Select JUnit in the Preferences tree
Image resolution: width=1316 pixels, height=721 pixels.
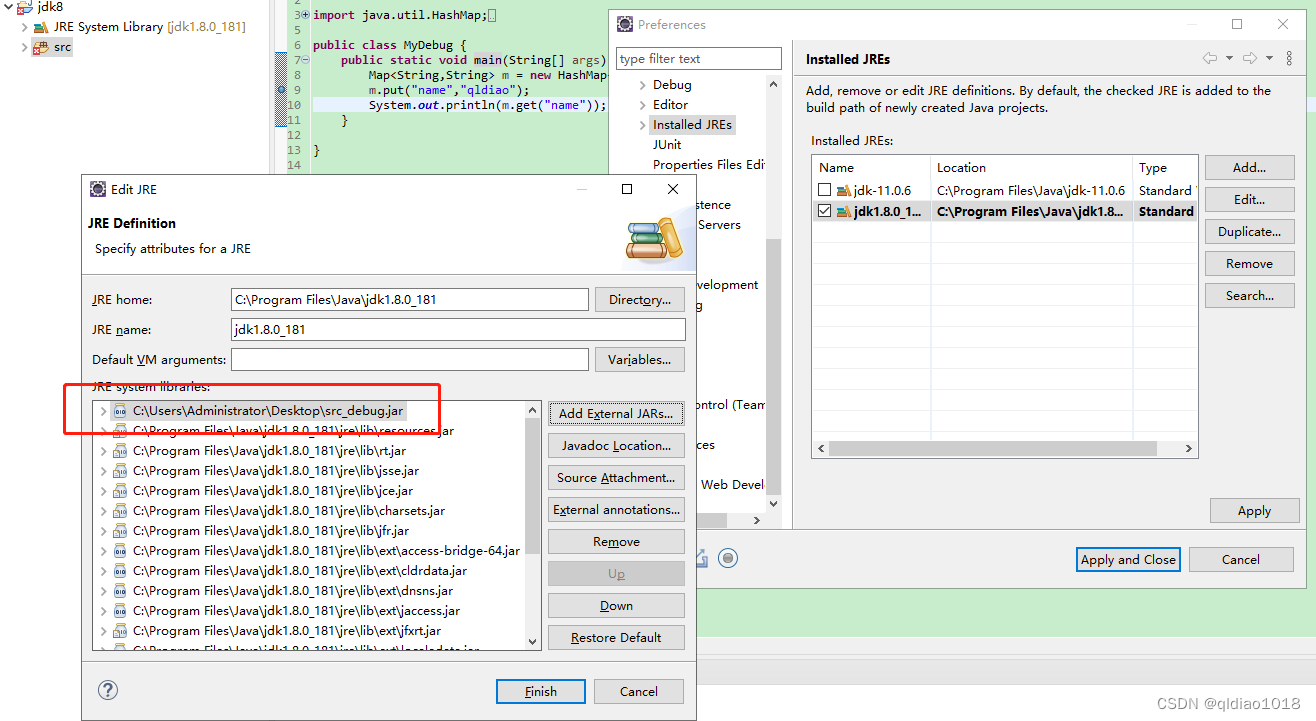[667, 144]
